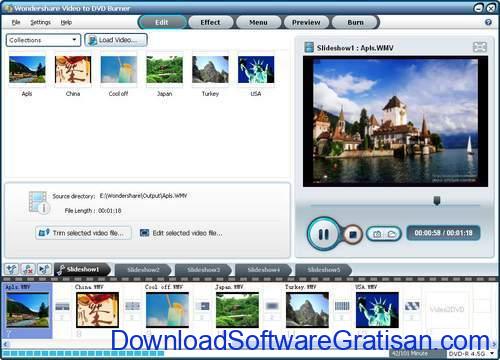500x360 pixels.
Task: Select the Slideshow3 title tab
Action: coord(203,270)
